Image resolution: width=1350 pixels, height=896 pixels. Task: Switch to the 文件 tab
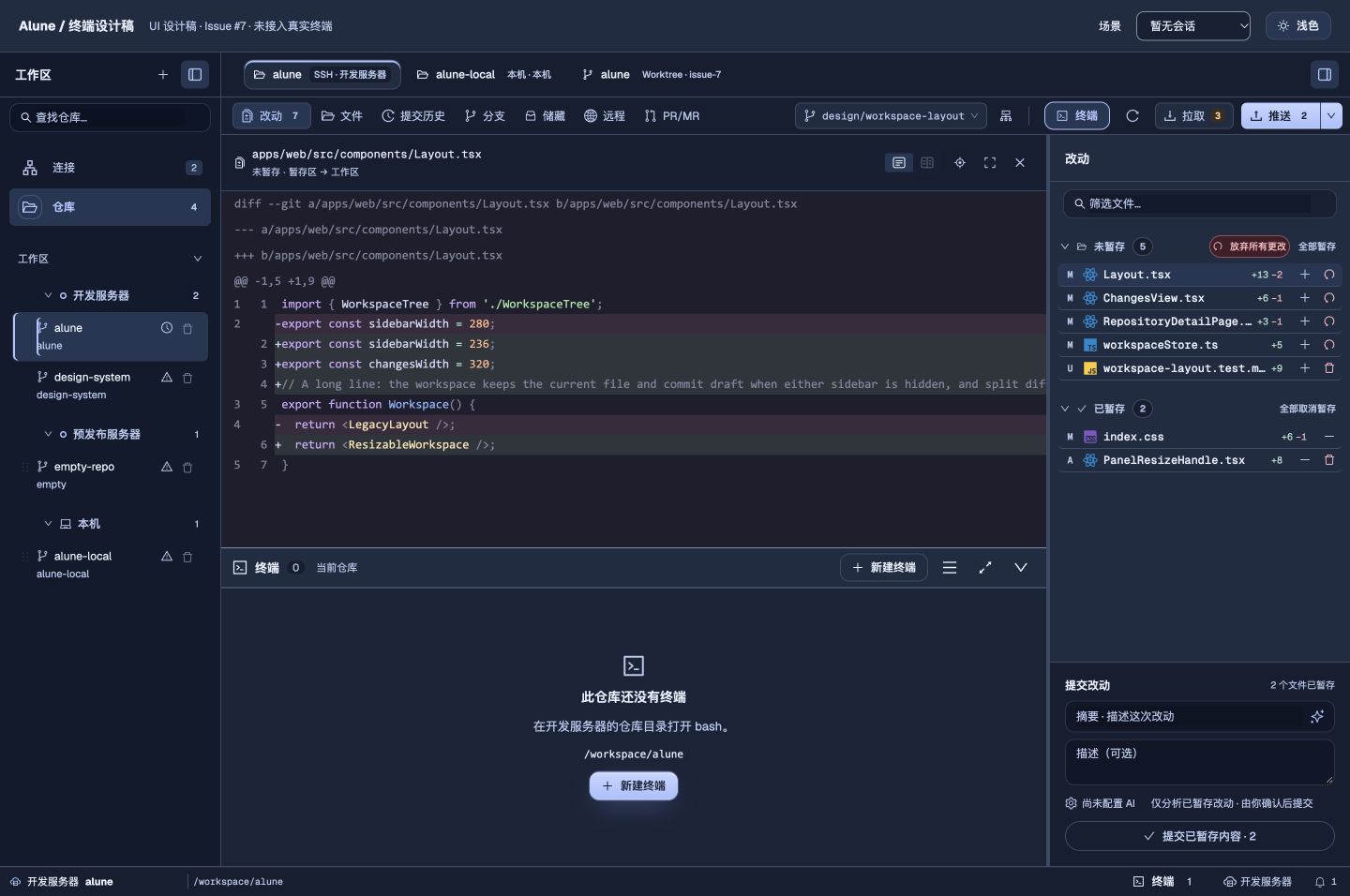[x=341, y=115]
